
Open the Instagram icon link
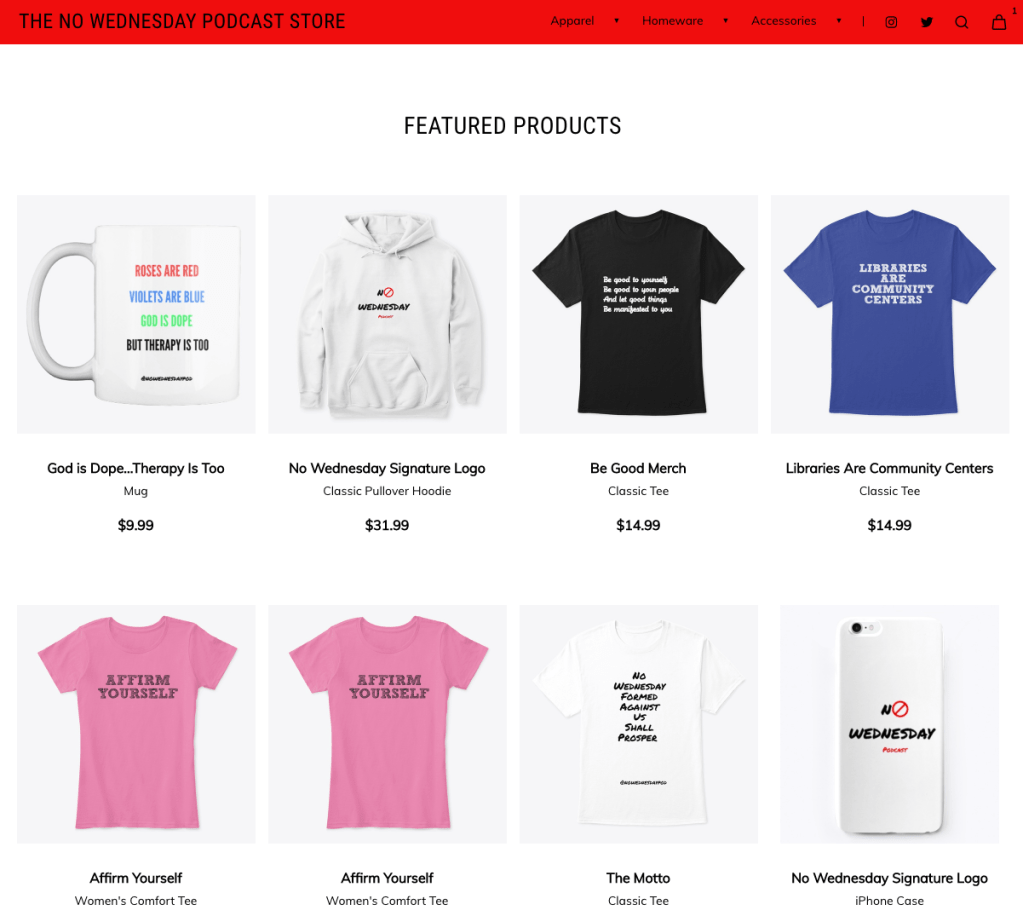[891, 22]
